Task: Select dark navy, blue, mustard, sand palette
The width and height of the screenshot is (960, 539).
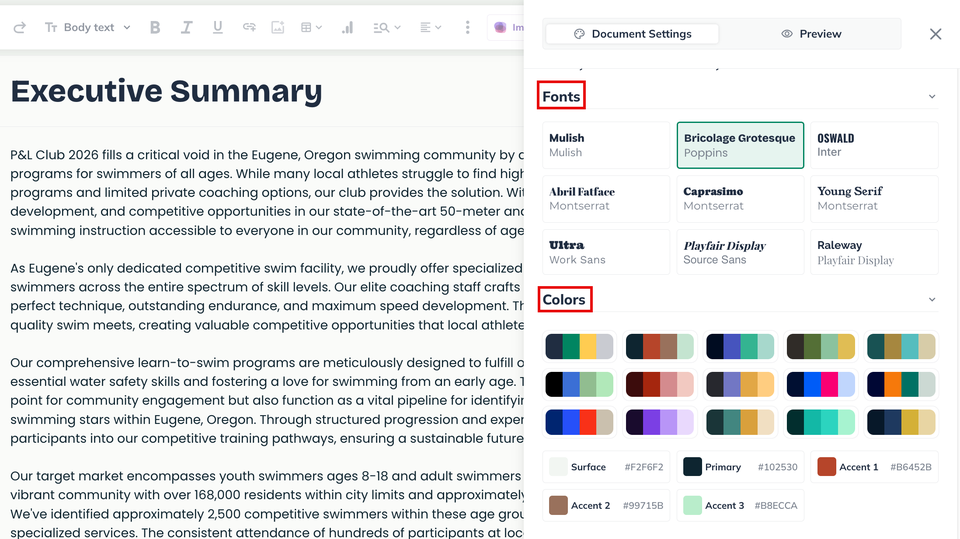Action: coord(901,423)
